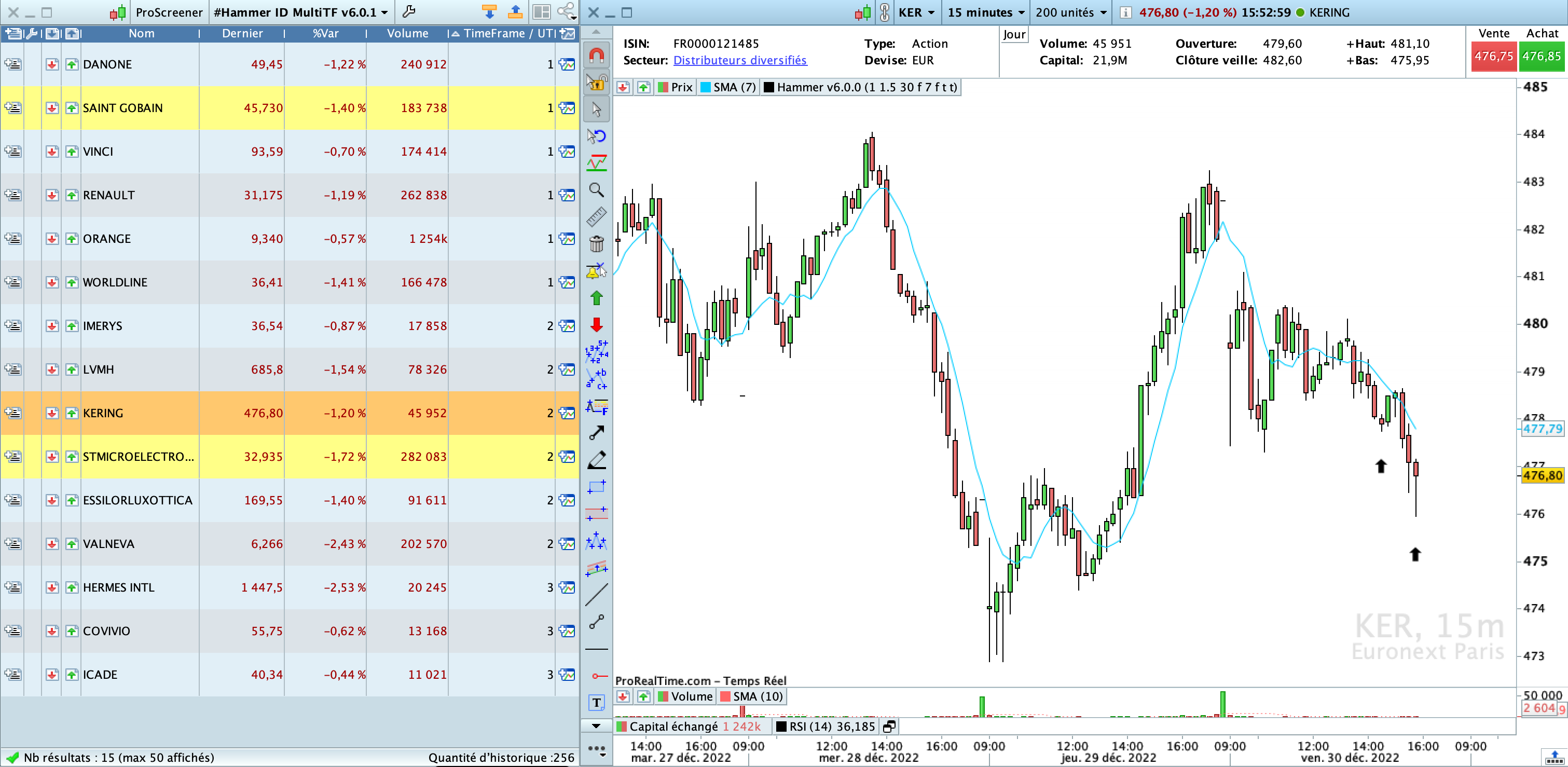
Task: Click the trash delete objects tool
Action: pos(597,244)
